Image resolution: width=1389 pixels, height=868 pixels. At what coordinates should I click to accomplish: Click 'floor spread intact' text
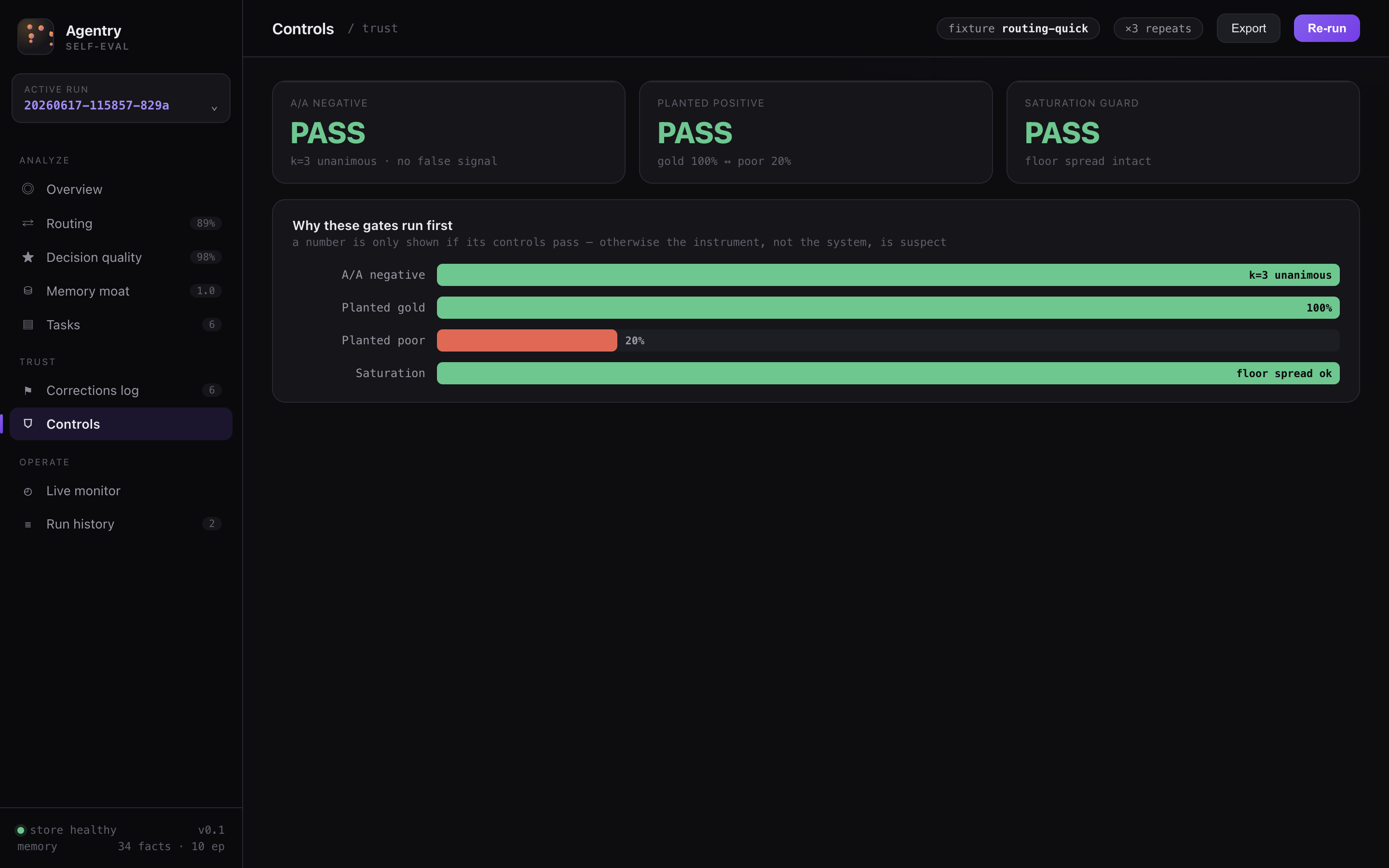(1088, 162)
